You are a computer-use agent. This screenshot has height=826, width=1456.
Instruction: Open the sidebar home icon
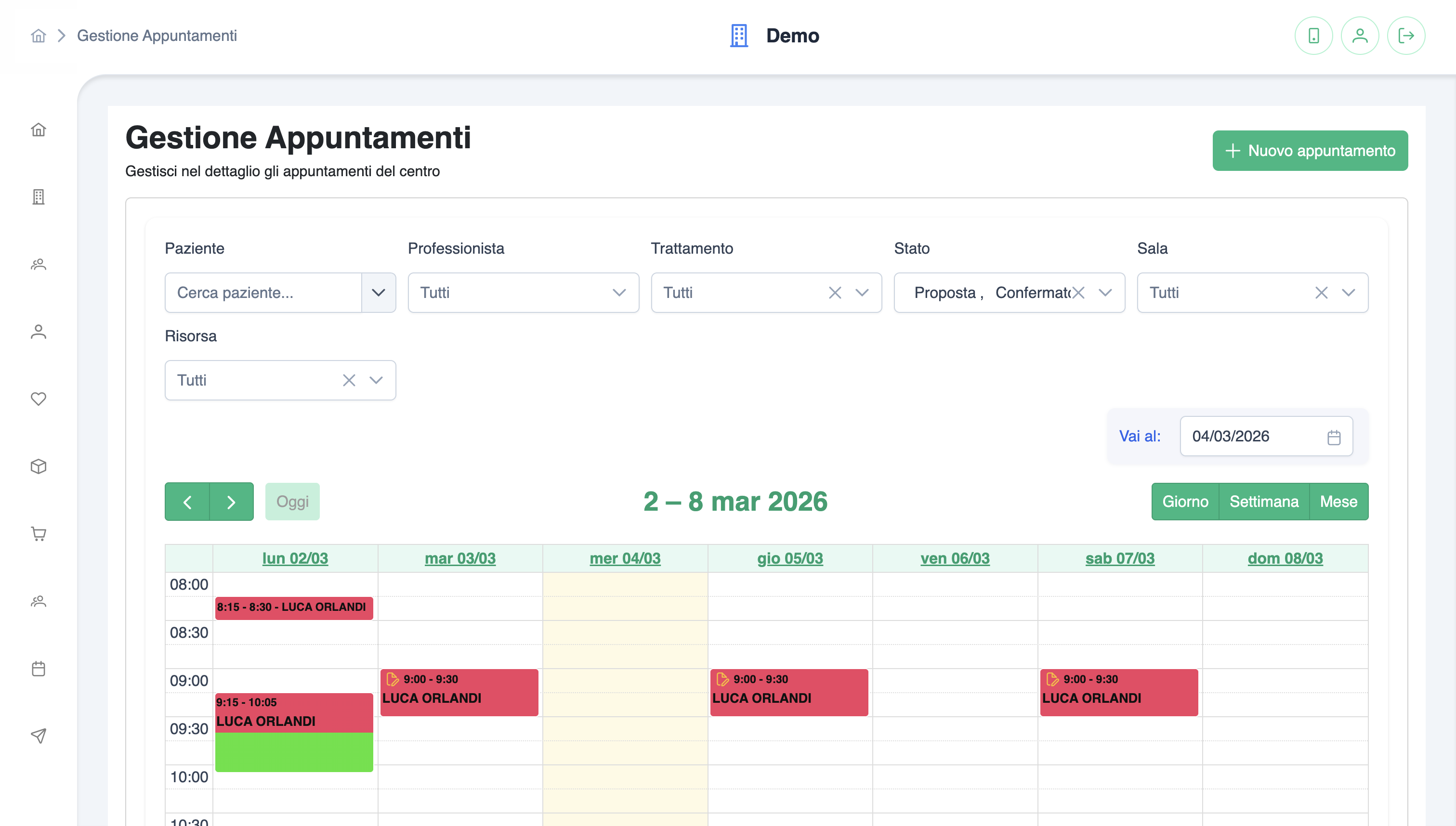coord(38,130)
